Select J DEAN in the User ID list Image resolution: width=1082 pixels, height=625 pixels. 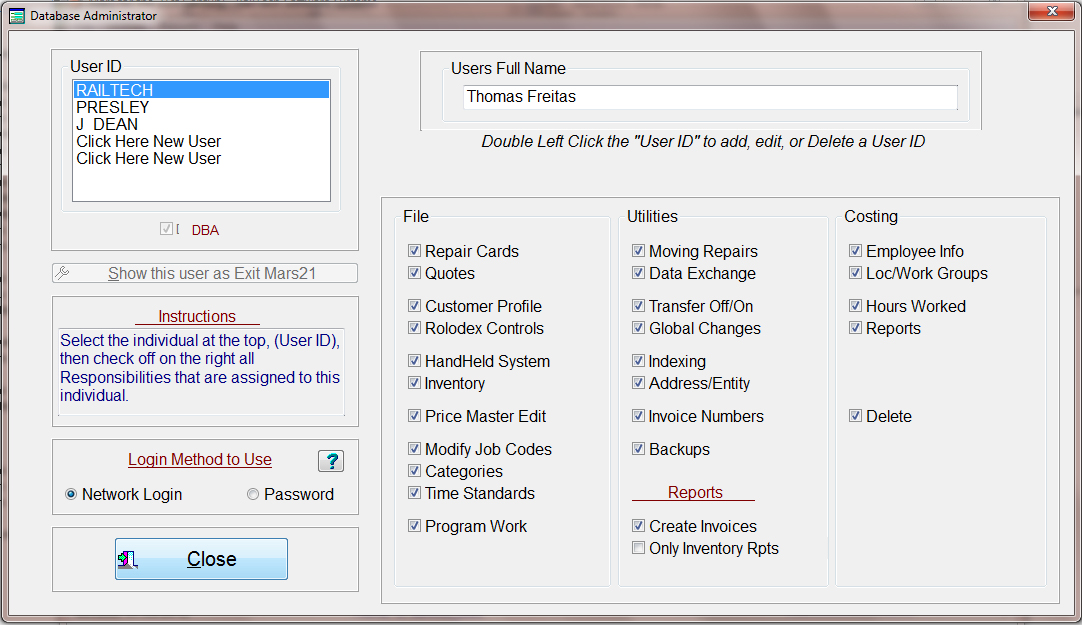click(x=107, y=124)
